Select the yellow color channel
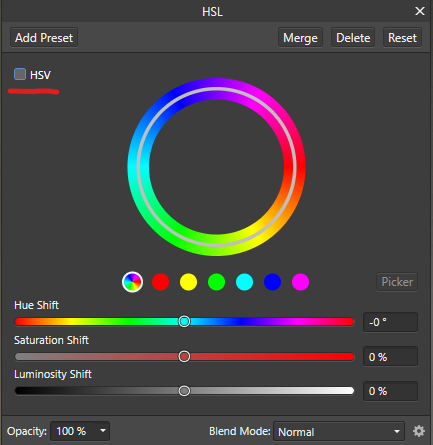The image size is (433, 445). (x=188, y=282)
